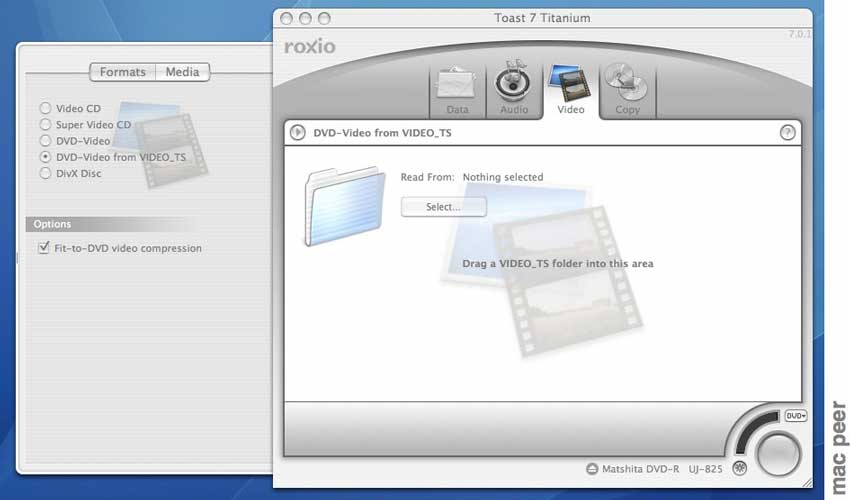Switch to the Audio tab
Viewport: 850px width, 500px height.
tap(513, 90)
